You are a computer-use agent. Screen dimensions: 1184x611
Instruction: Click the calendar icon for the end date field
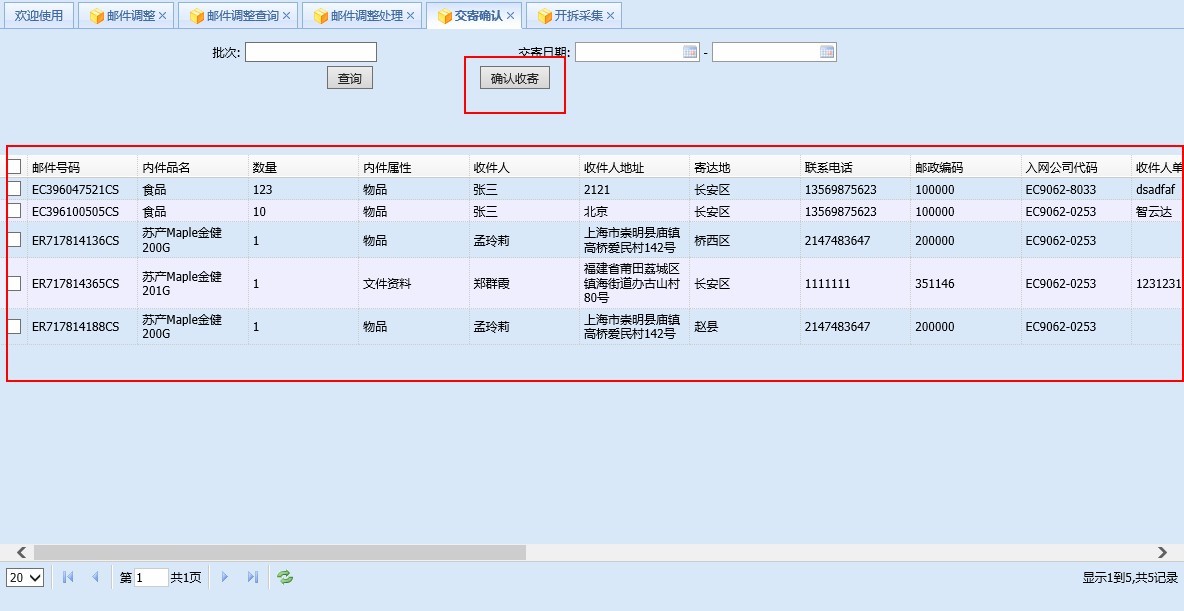click(x=829, y=51)
